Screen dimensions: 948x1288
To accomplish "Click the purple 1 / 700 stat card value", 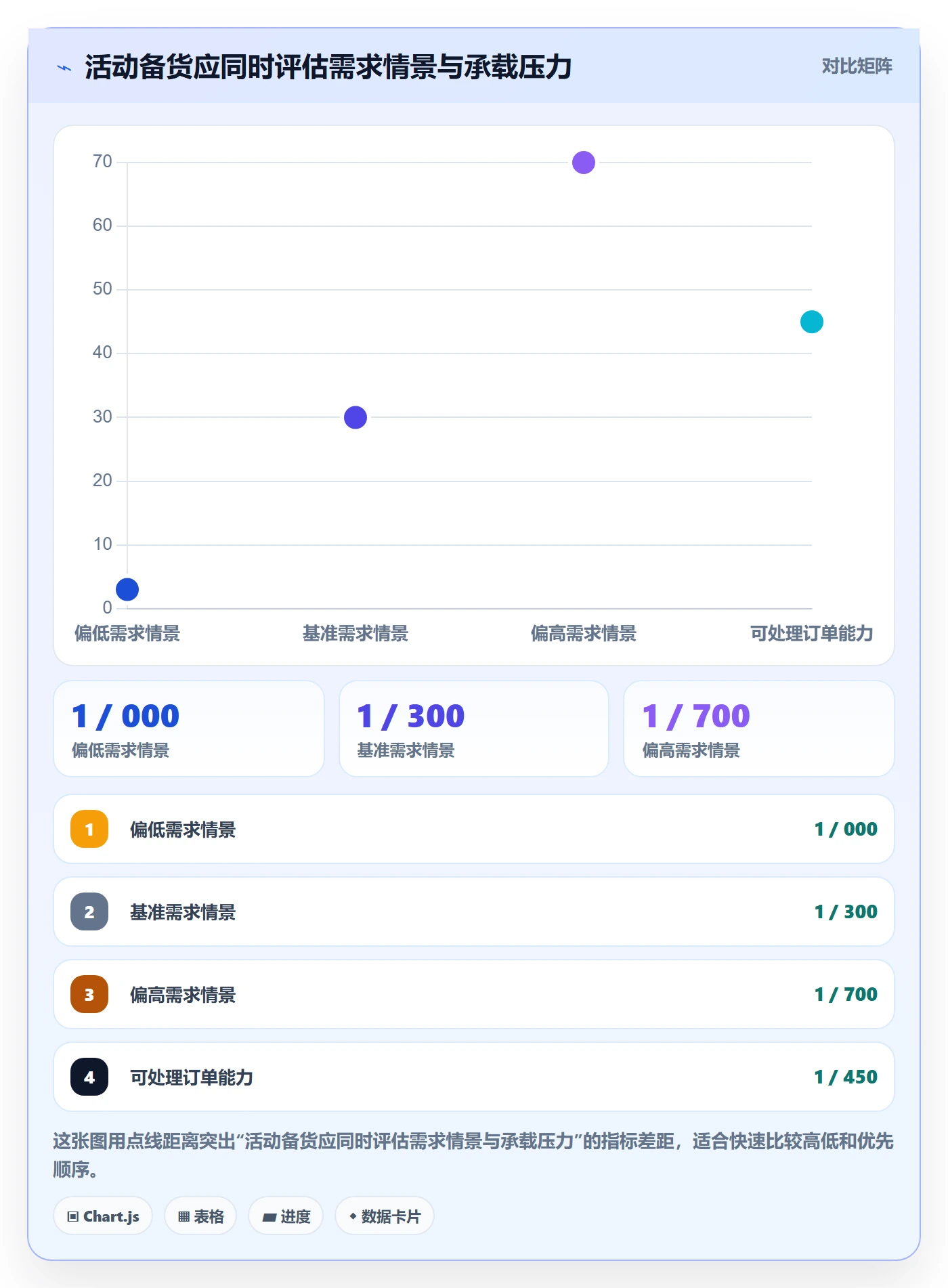I will point(696,716).
